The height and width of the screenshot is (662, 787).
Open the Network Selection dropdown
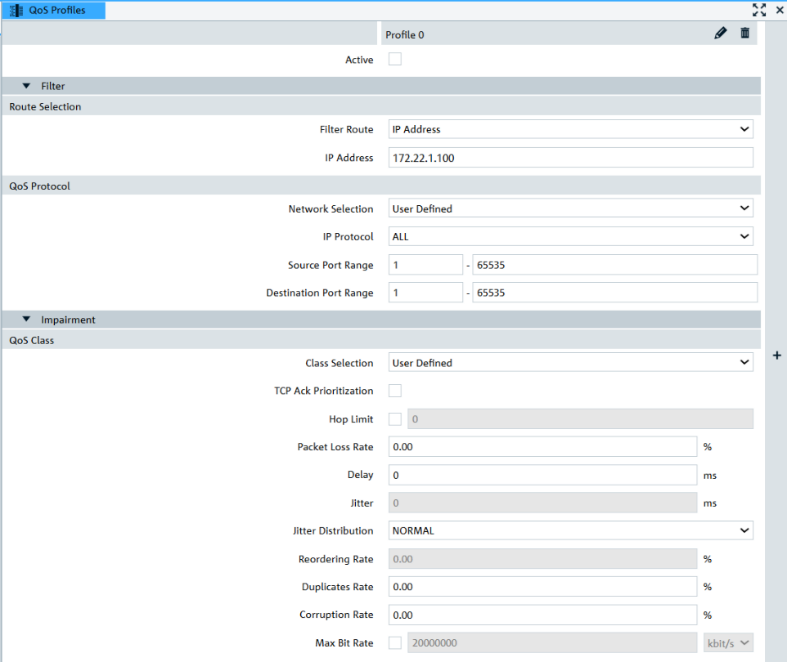pos(571,208)
